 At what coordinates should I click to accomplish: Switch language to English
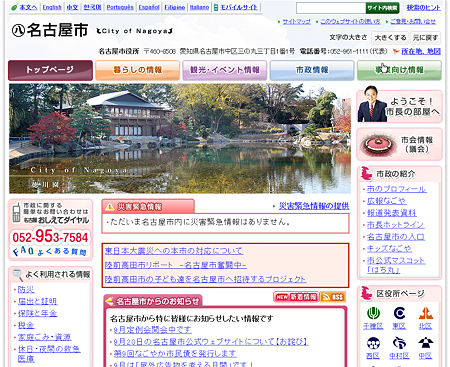click(x=52, y=7)
